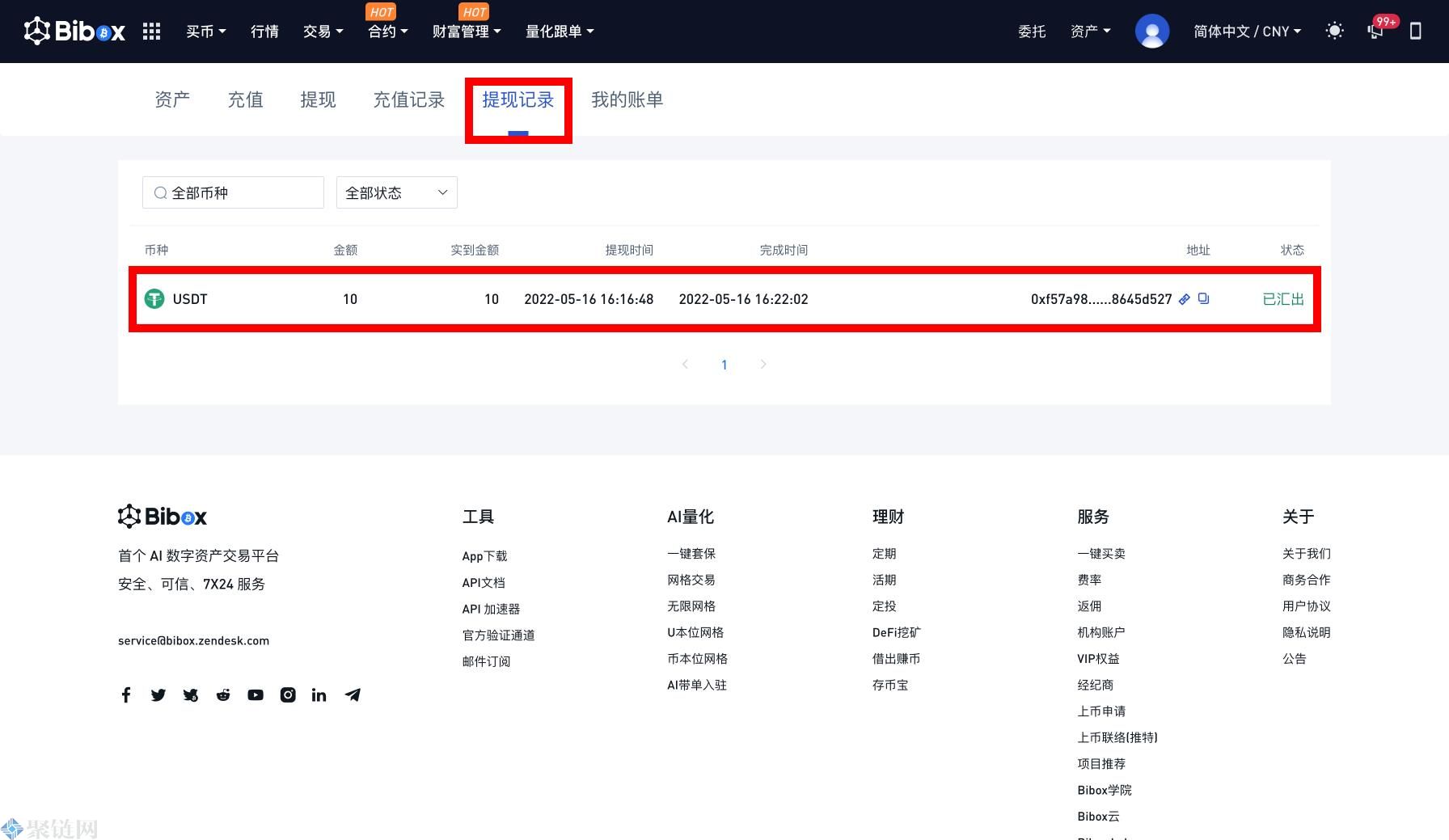Open the Twitter social icon
Viewport: 1449px width, 840px height.
tap(158, 694)
